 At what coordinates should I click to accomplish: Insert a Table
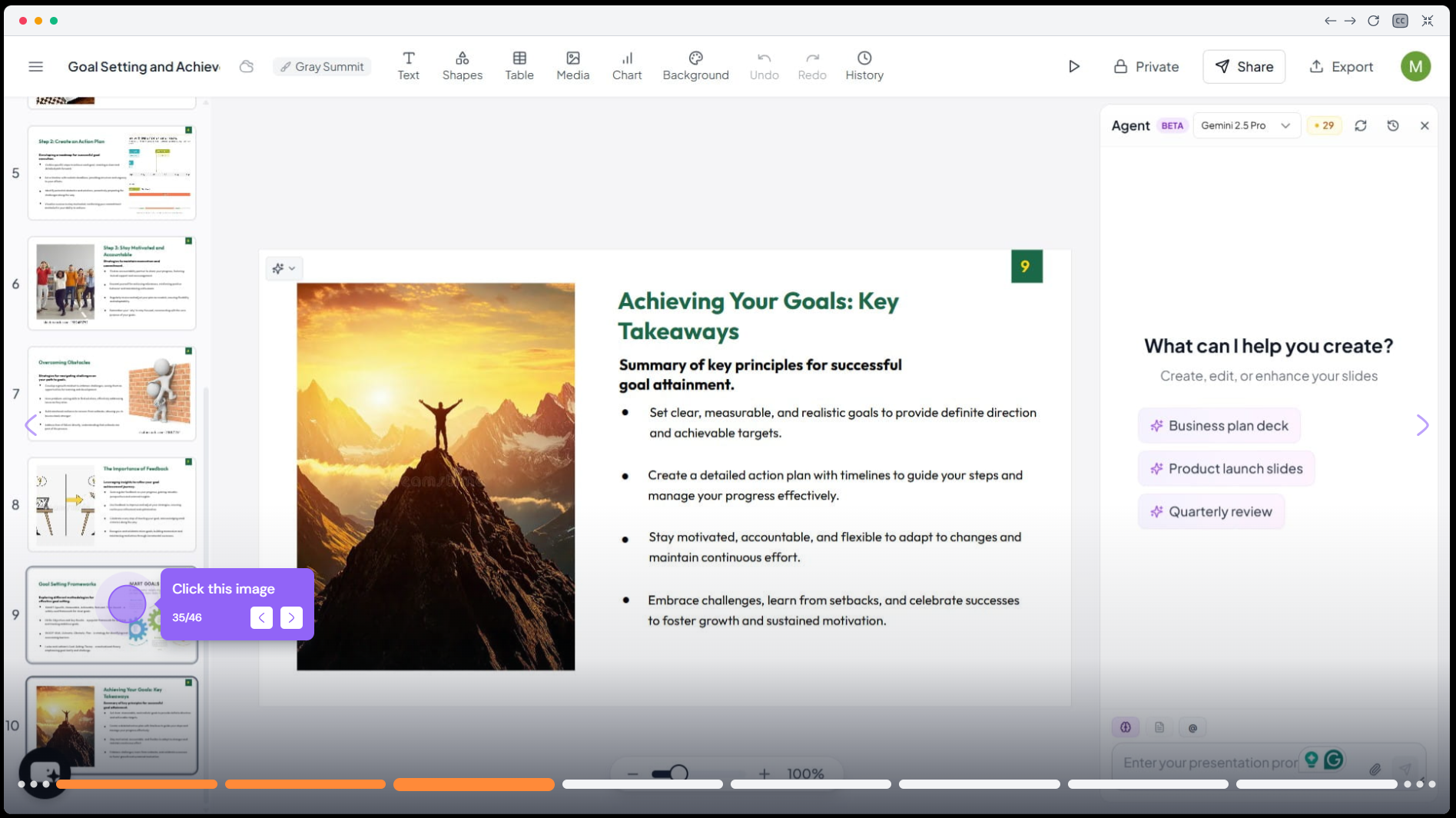(x=519, y=66)
